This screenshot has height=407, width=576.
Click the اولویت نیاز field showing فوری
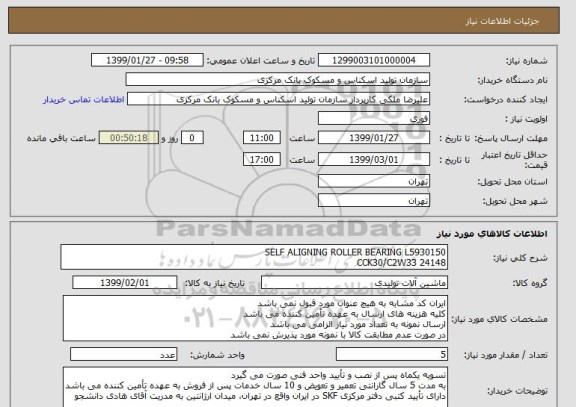374,119
